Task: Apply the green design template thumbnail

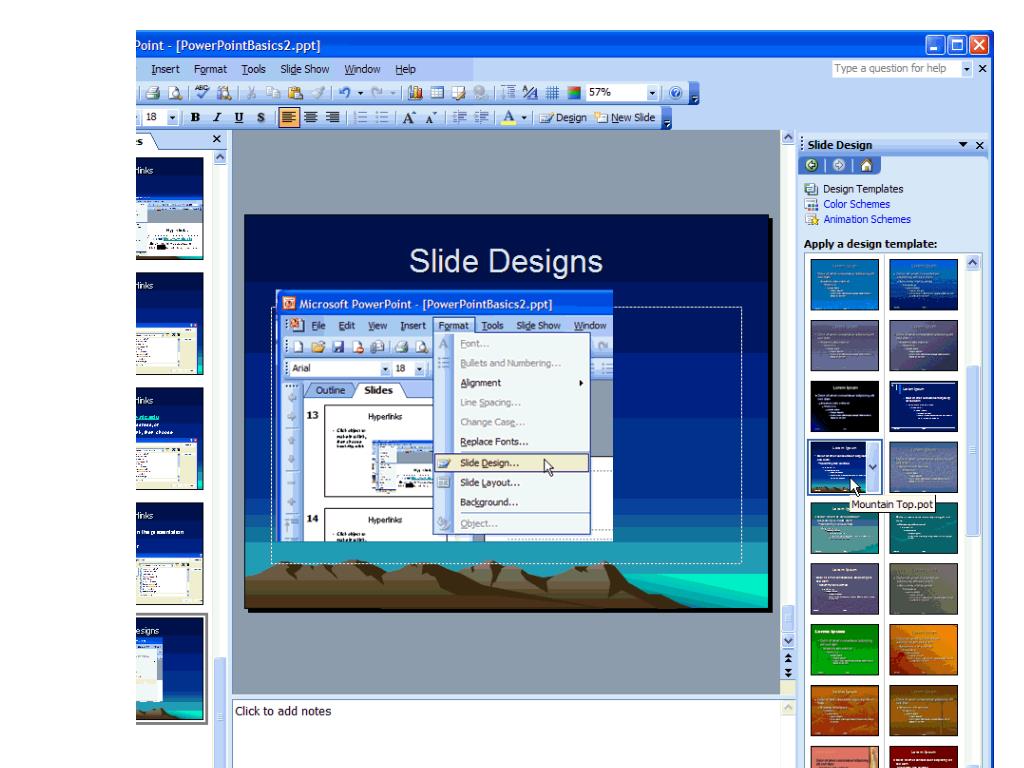Action: [x=844, y=650]
